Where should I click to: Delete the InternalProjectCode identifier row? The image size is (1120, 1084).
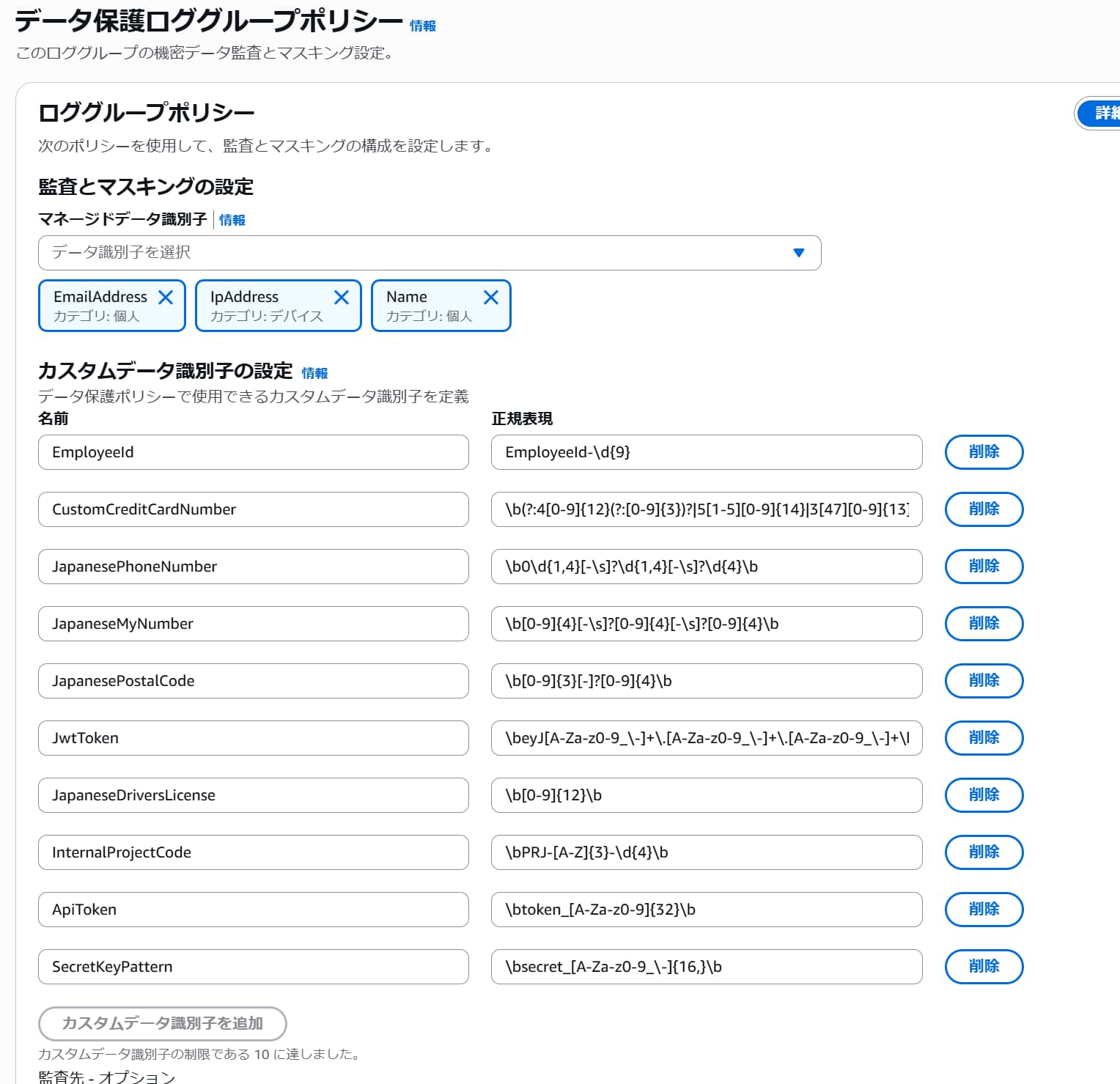coord(984,852)
